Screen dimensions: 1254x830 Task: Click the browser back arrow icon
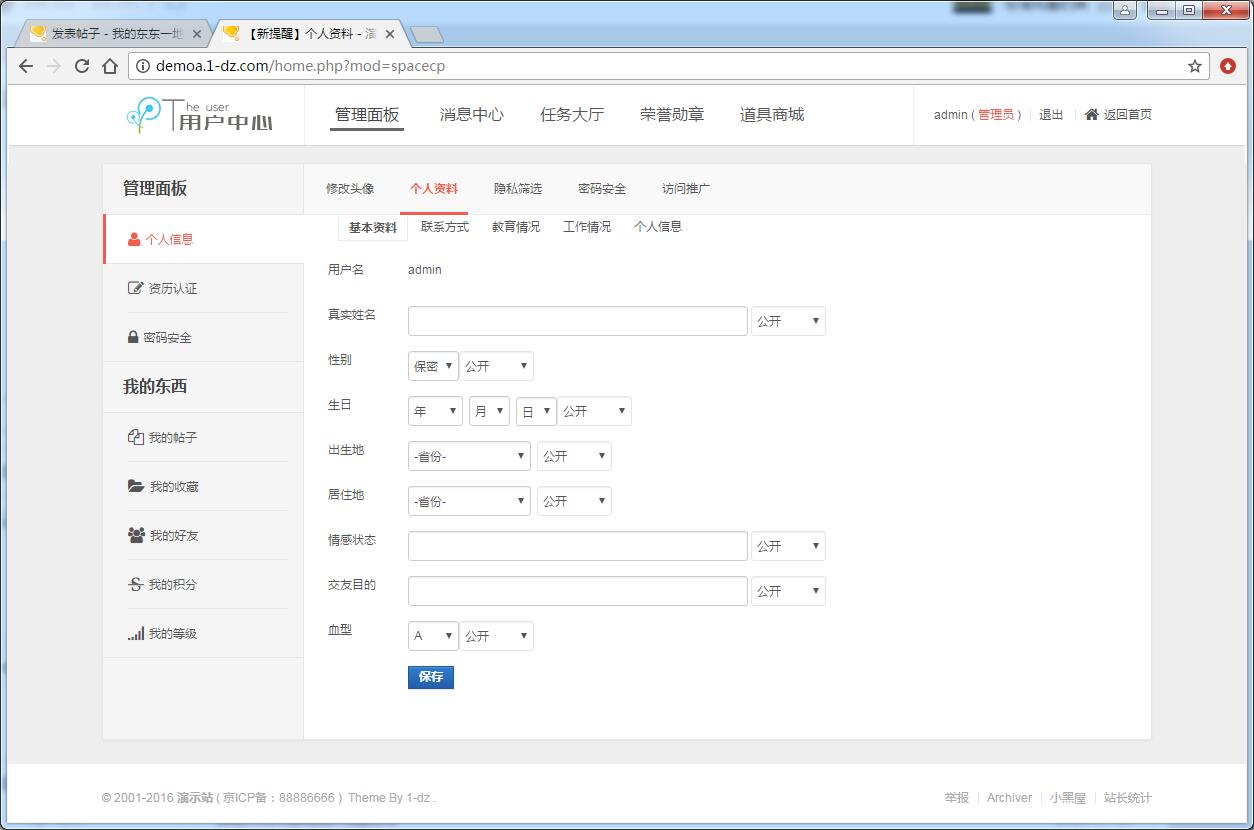point(26,66)
